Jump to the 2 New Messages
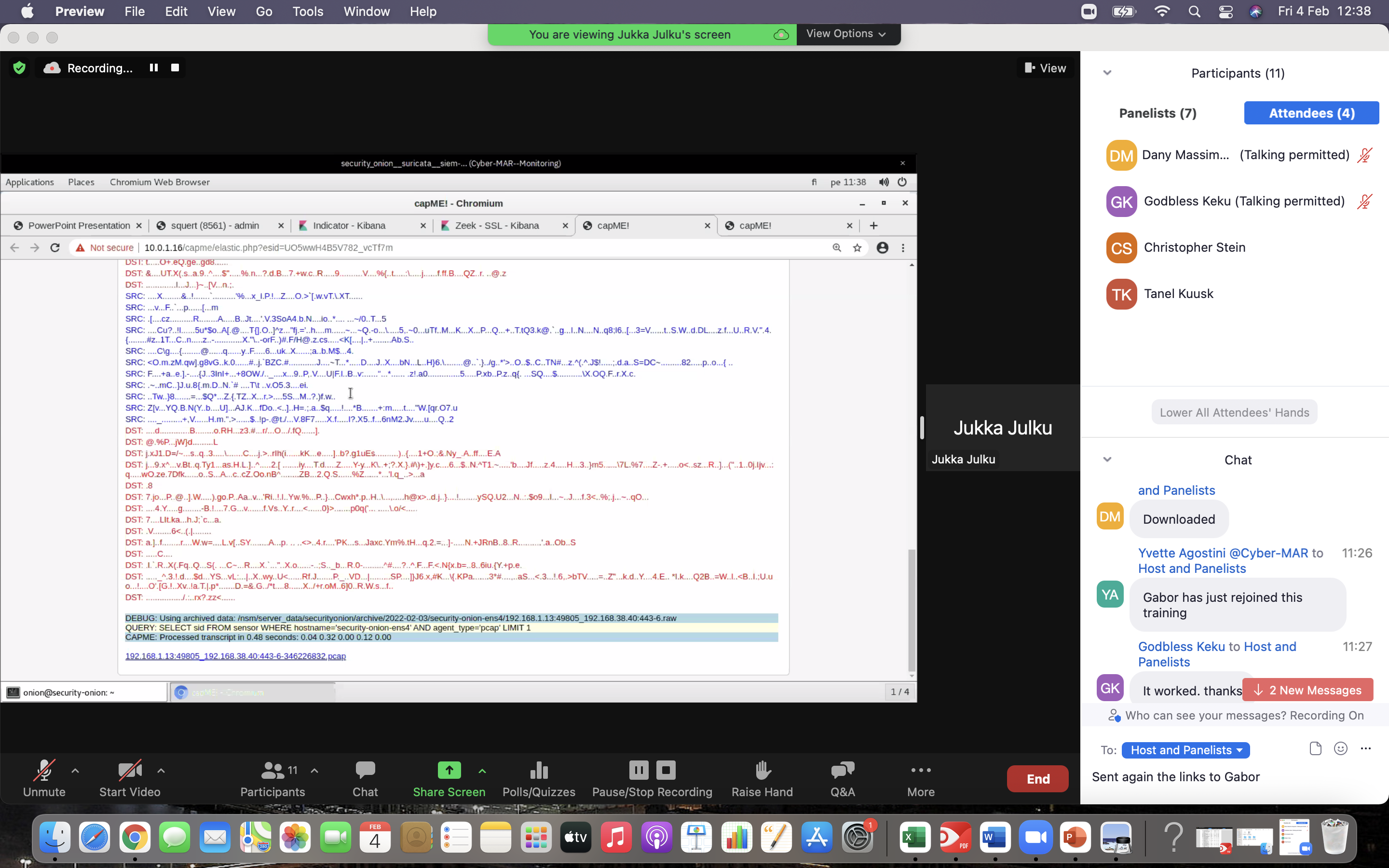This screenshot has height=868, width=1389. 1307,690
